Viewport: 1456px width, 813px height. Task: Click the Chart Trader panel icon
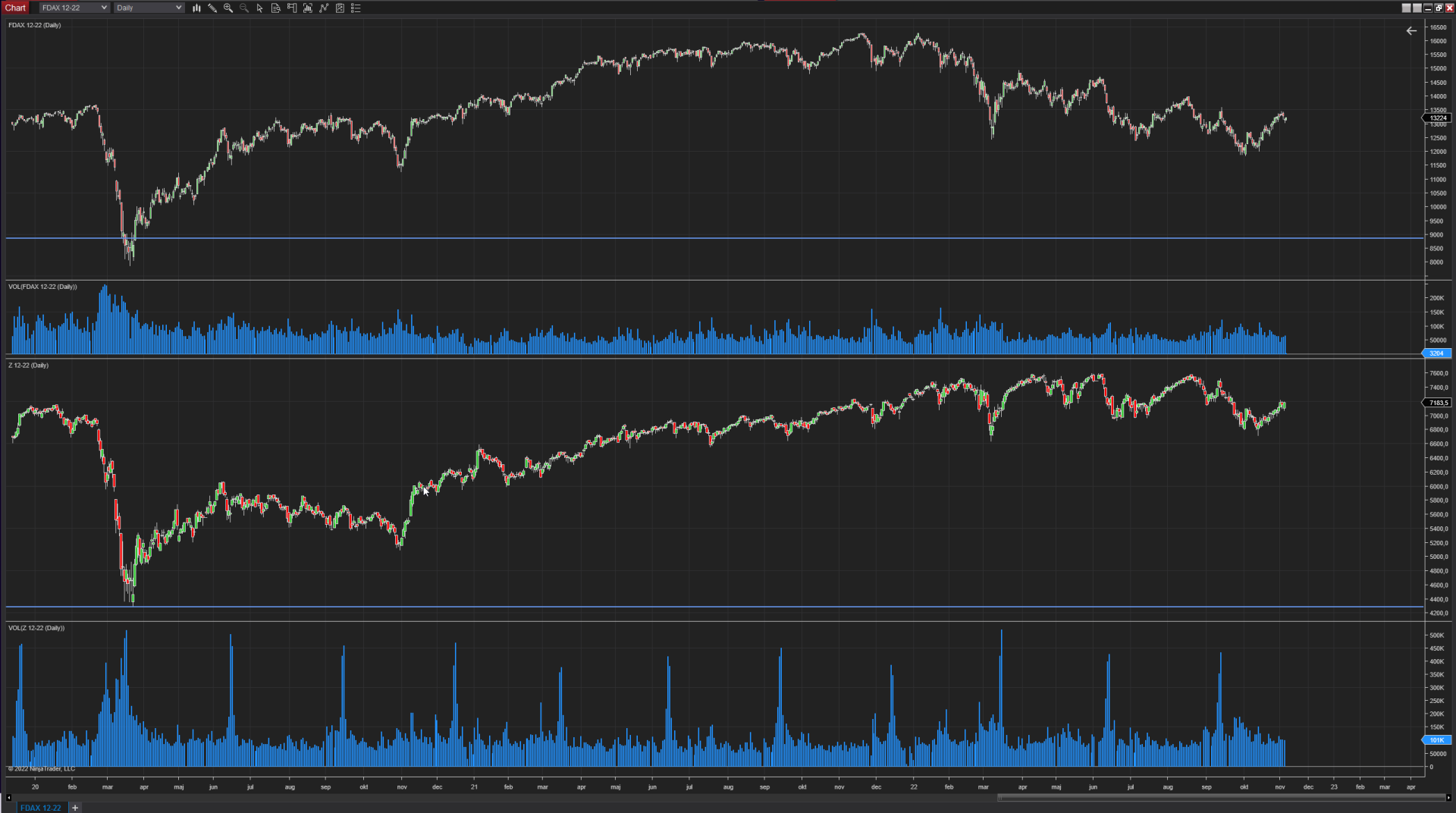click(291, 8)
